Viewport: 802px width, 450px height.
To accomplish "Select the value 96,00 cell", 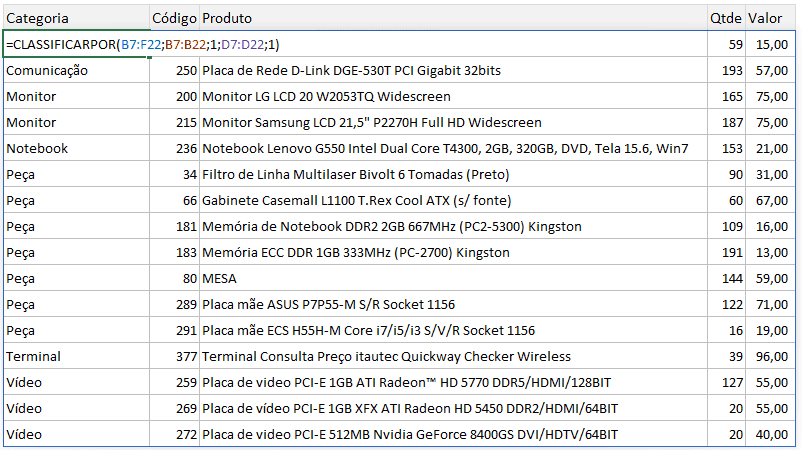I will [x=770, y=356].
